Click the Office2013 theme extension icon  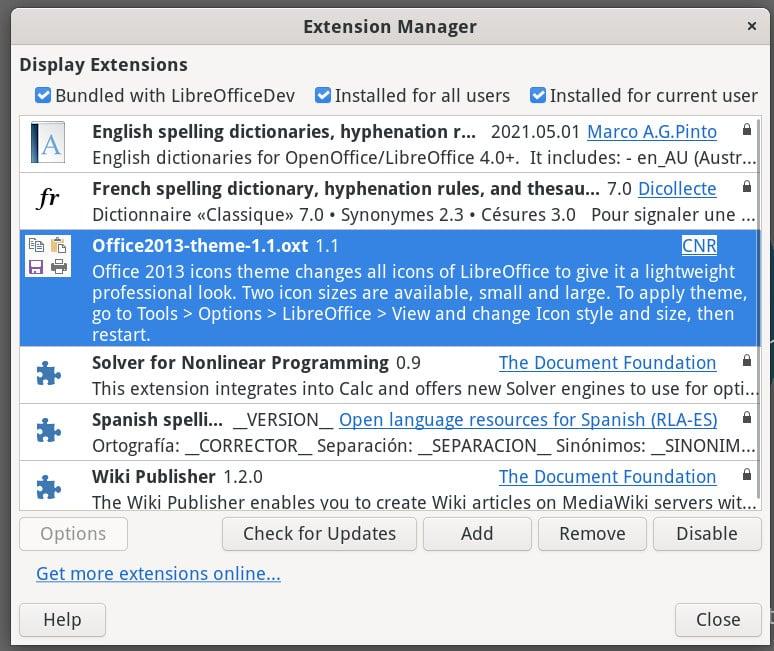[48, 256]
